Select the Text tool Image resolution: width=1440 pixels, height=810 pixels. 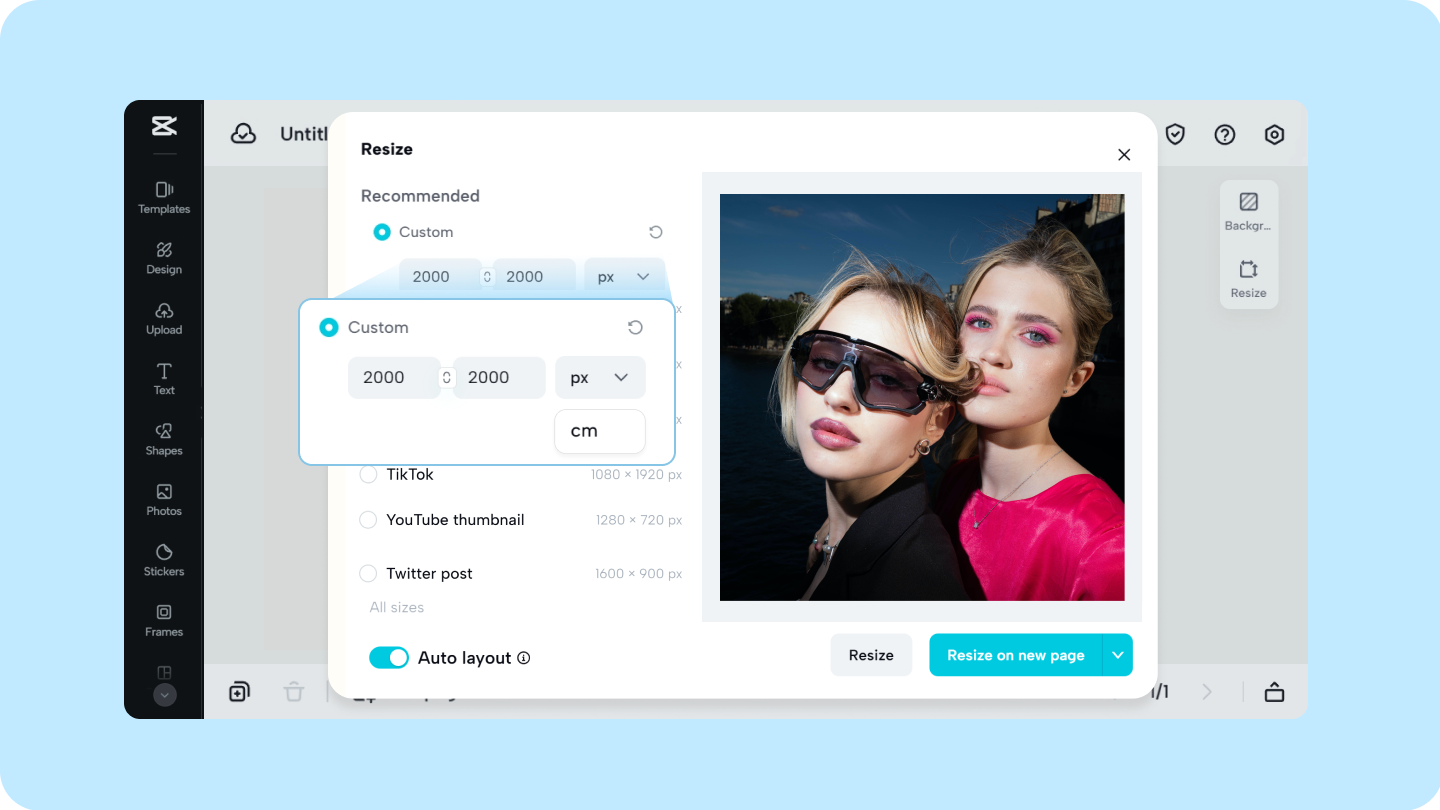point(164,379)
